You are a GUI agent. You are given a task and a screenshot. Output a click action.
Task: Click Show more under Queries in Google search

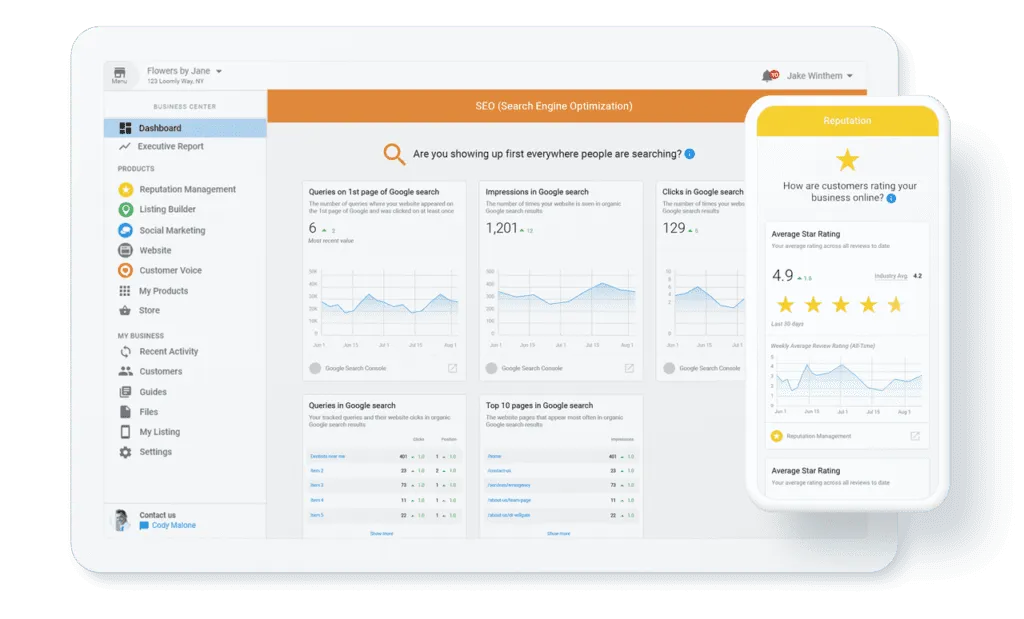click(381, 533)
